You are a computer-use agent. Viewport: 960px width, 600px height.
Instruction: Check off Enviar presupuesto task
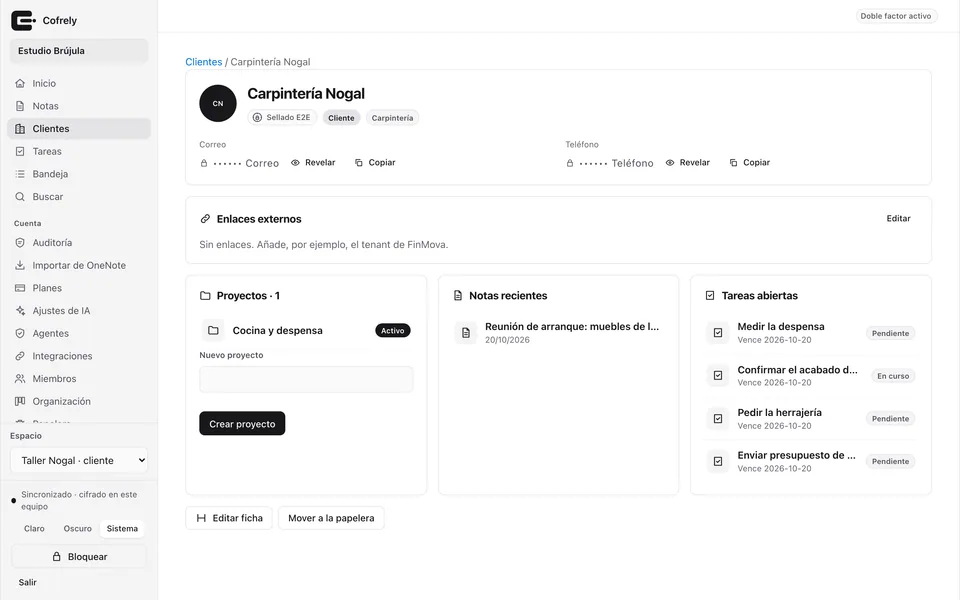point(718,461)
